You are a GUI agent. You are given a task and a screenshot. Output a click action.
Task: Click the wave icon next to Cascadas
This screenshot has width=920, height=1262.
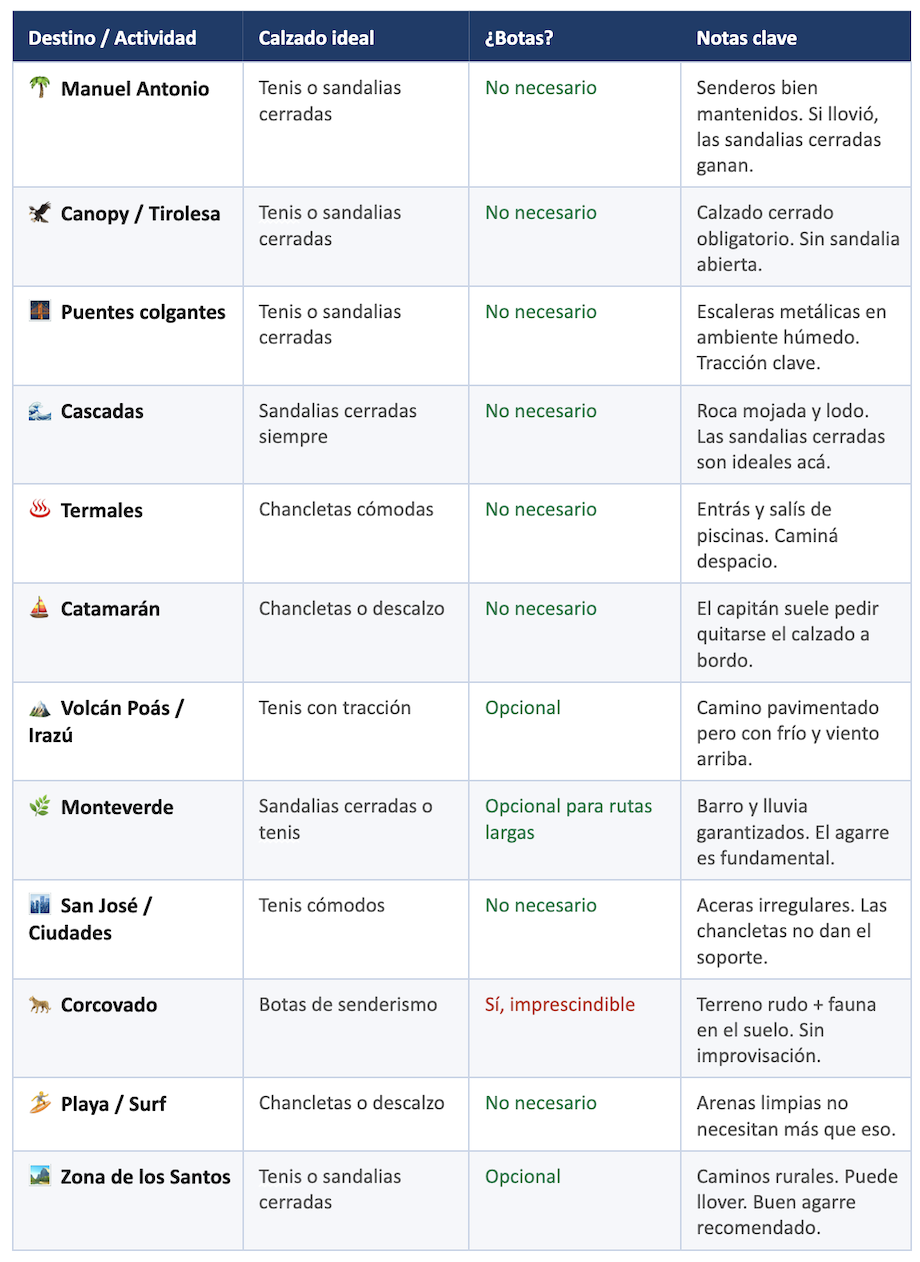point(39,410)
